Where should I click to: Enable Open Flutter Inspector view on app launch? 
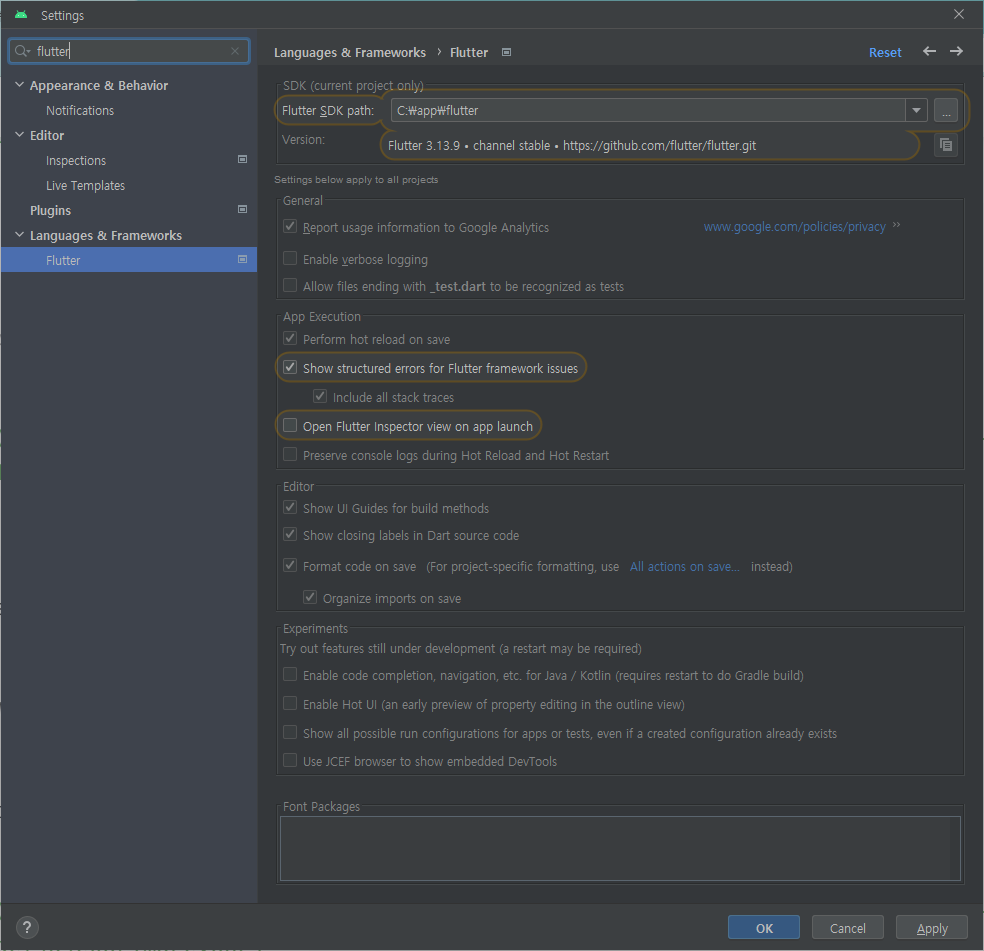pos(290,426)
